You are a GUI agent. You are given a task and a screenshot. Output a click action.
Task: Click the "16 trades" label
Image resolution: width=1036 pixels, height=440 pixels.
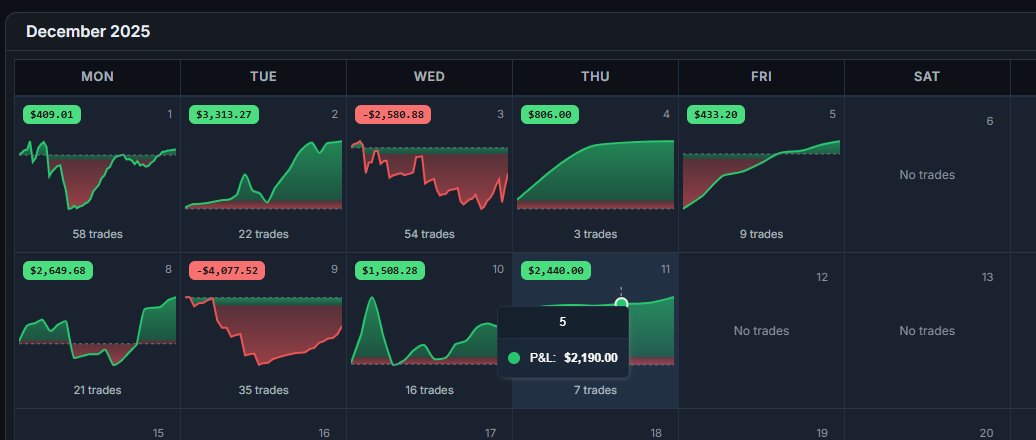(x=429, y=390)
